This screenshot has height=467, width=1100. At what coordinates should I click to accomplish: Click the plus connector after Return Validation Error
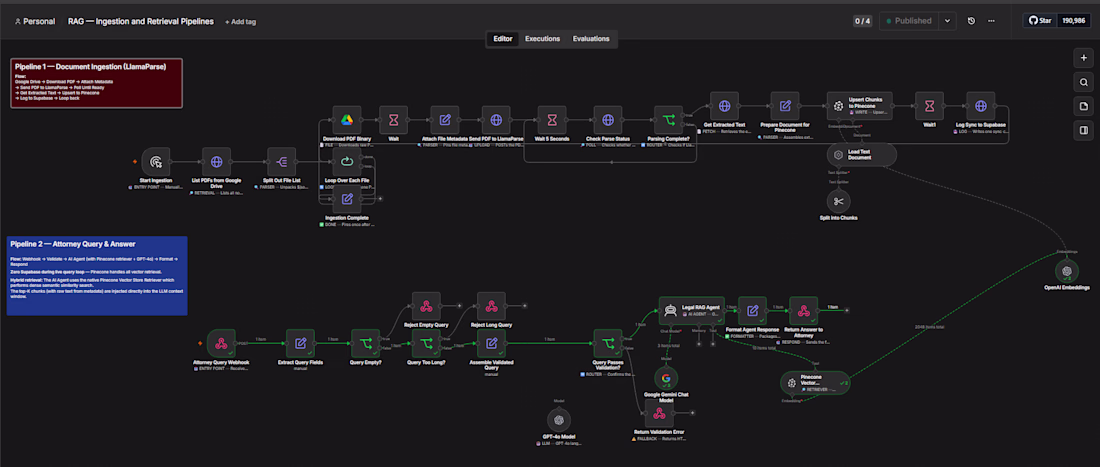click(x=692, y=414)
